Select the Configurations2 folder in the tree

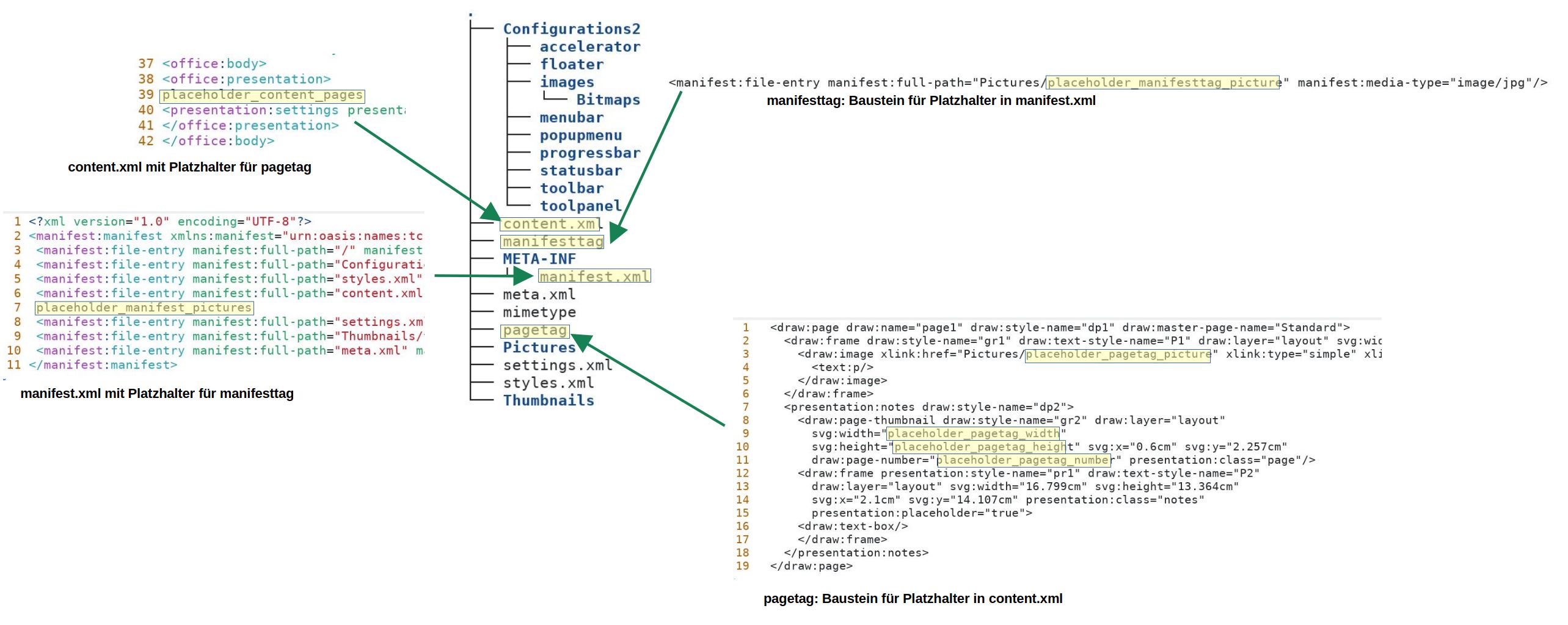point(571,29)
